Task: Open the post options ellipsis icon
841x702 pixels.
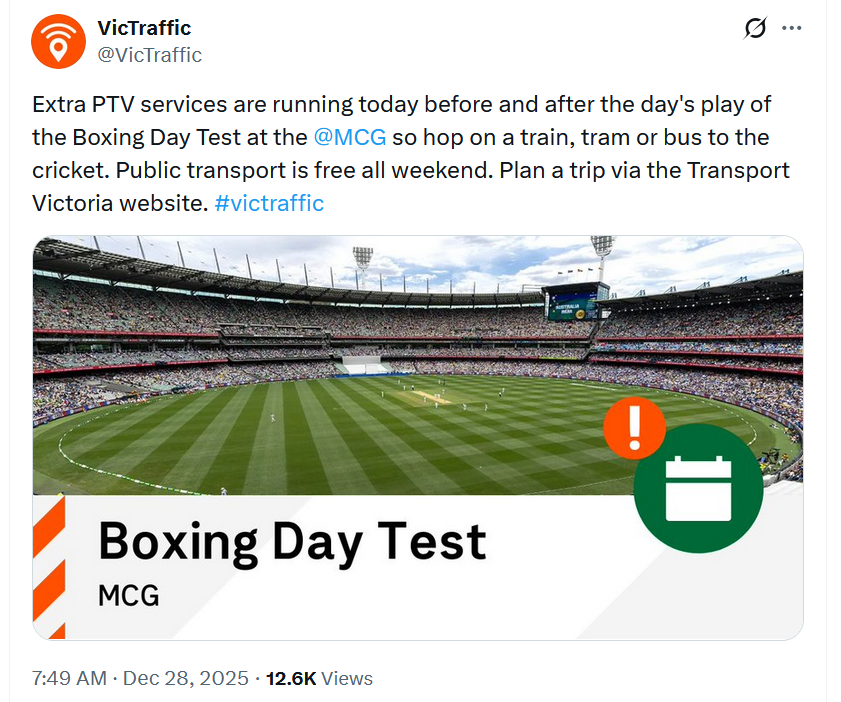Action: pos(792,29)
